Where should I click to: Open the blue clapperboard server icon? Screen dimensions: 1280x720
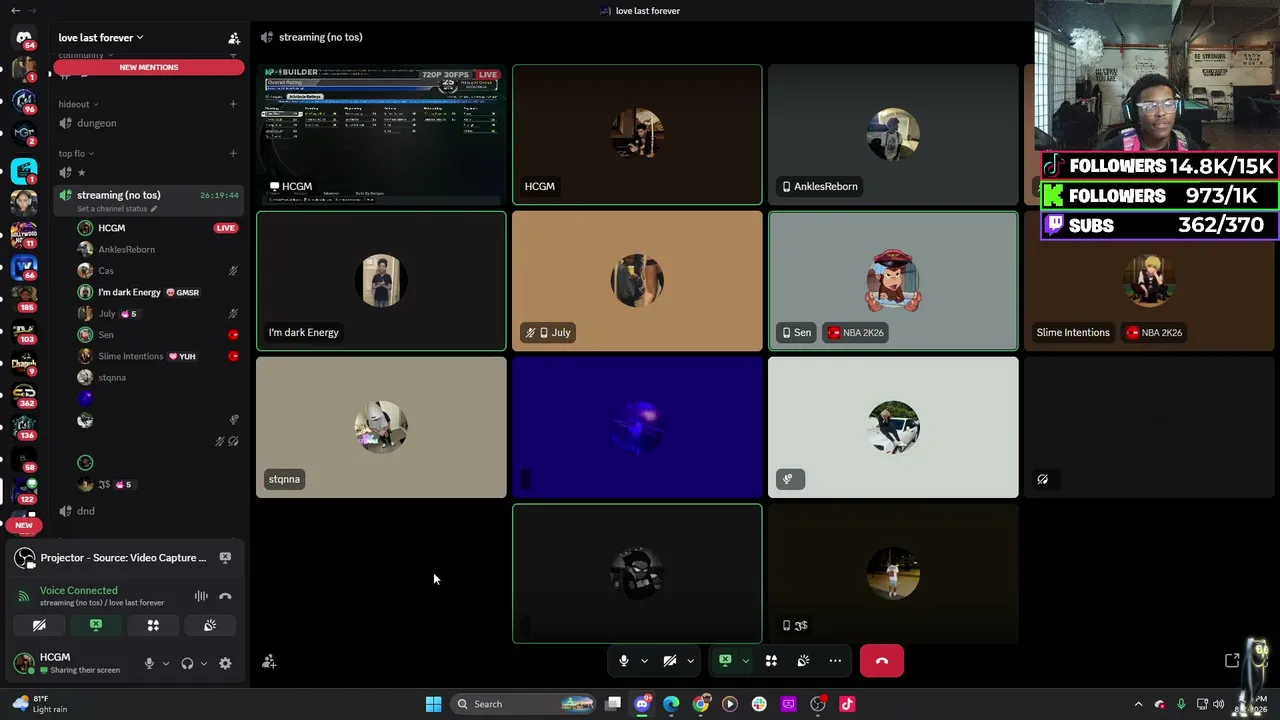tap(24, 171)
